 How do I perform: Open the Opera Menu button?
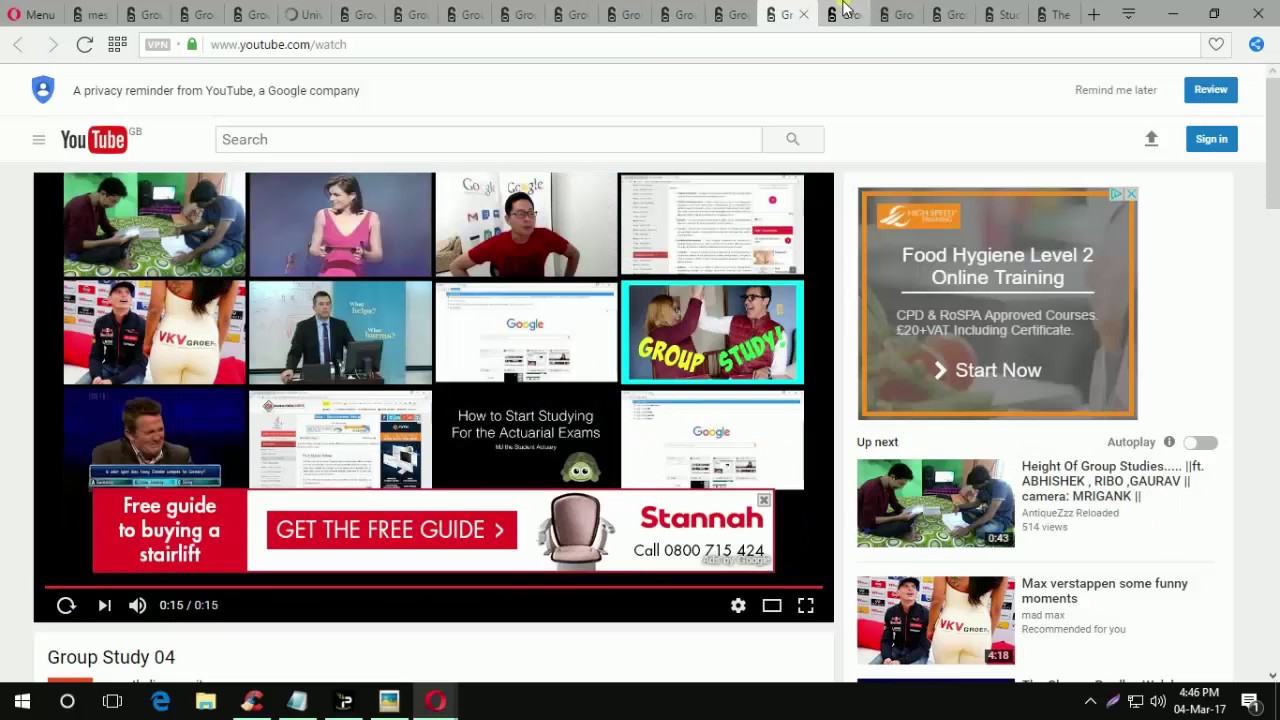tap(31, 15)
